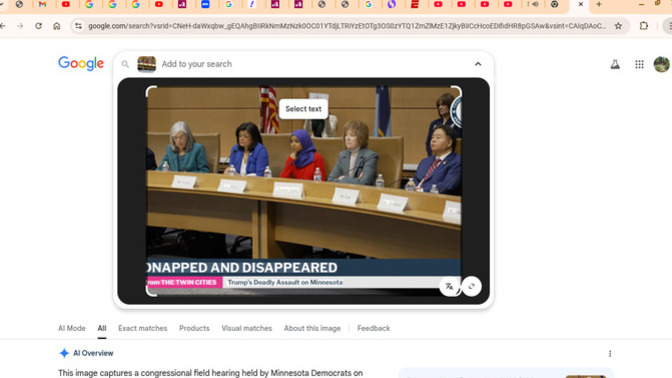Switch to the Gmail browser tab
This screenshot has width=672, height=378.
click(x=42, y=4)
